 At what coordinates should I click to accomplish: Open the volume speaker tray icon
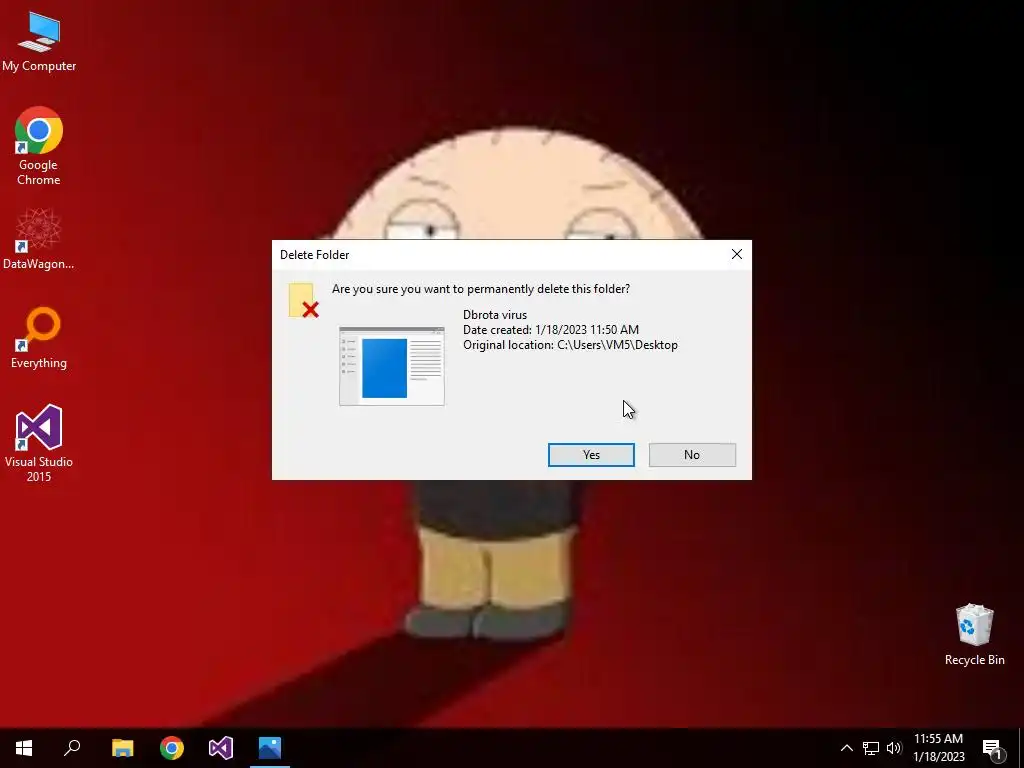894,748
